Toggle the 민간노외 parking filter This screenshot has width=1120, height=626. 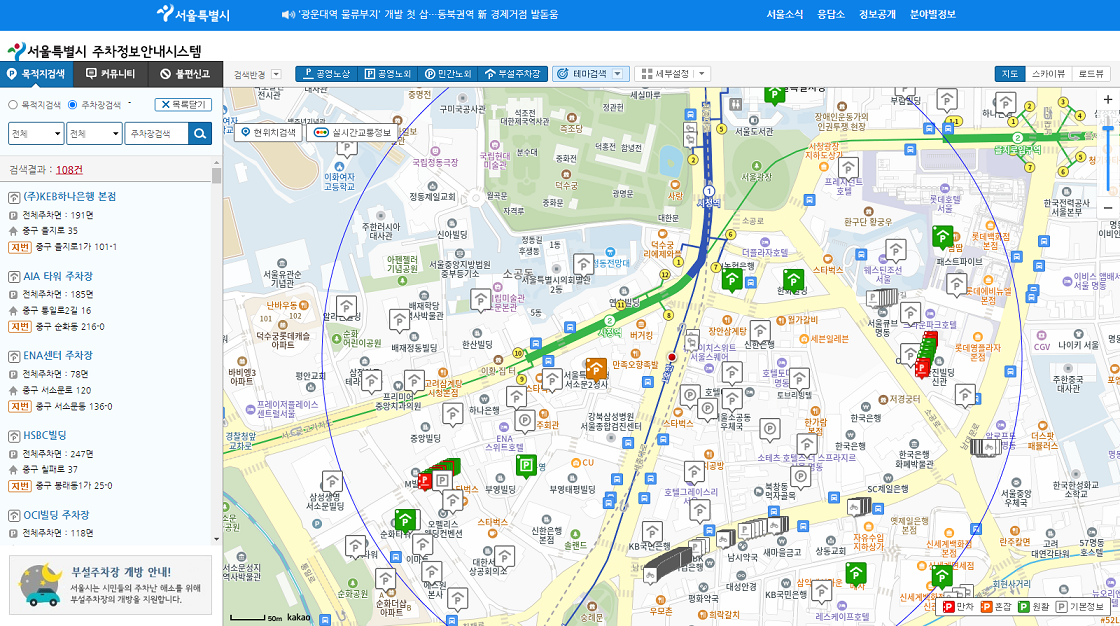click(x=448, y=74)
